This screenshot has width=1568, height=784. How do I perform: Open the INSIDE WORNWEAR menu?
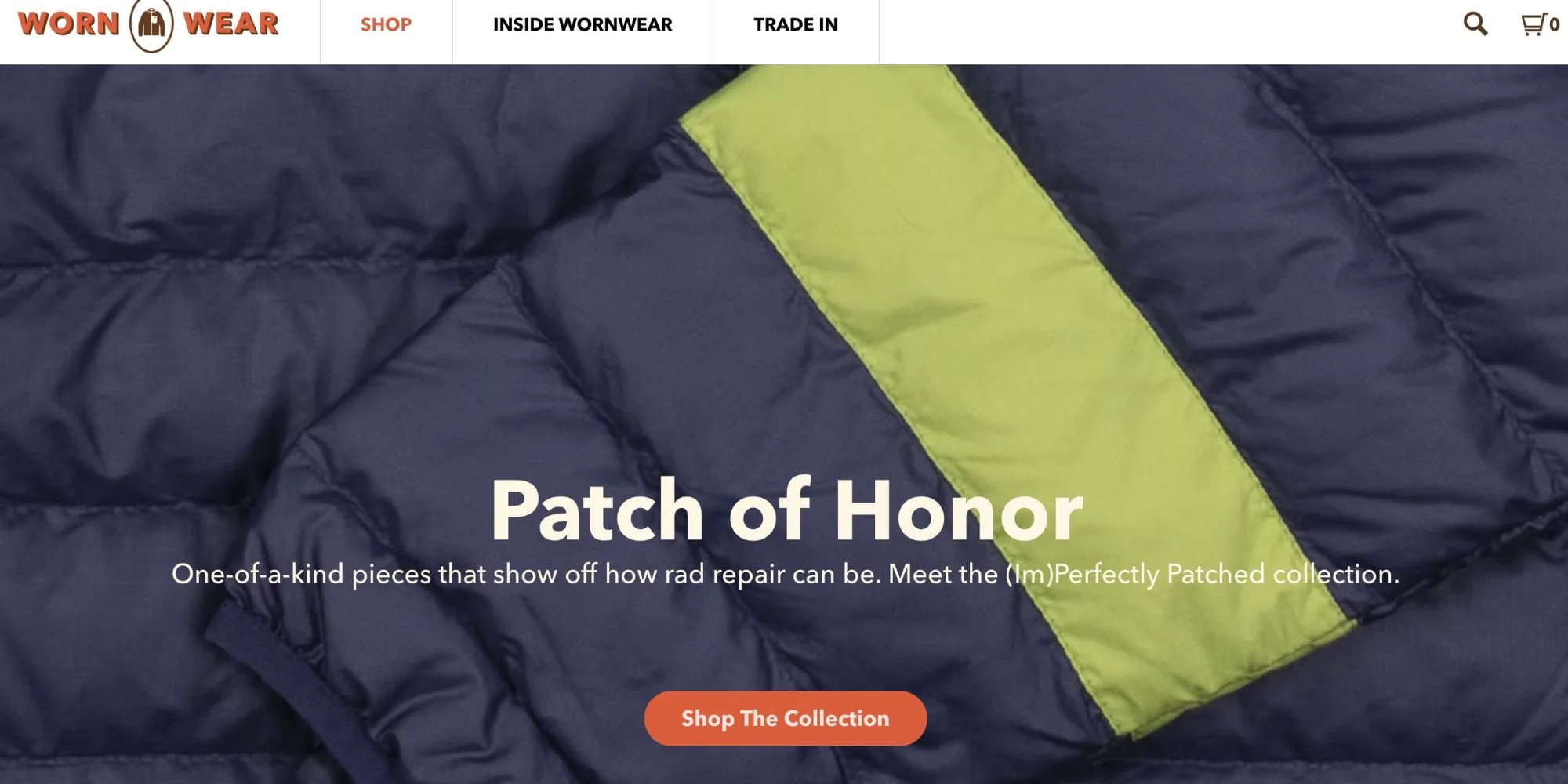coord(583,25)
